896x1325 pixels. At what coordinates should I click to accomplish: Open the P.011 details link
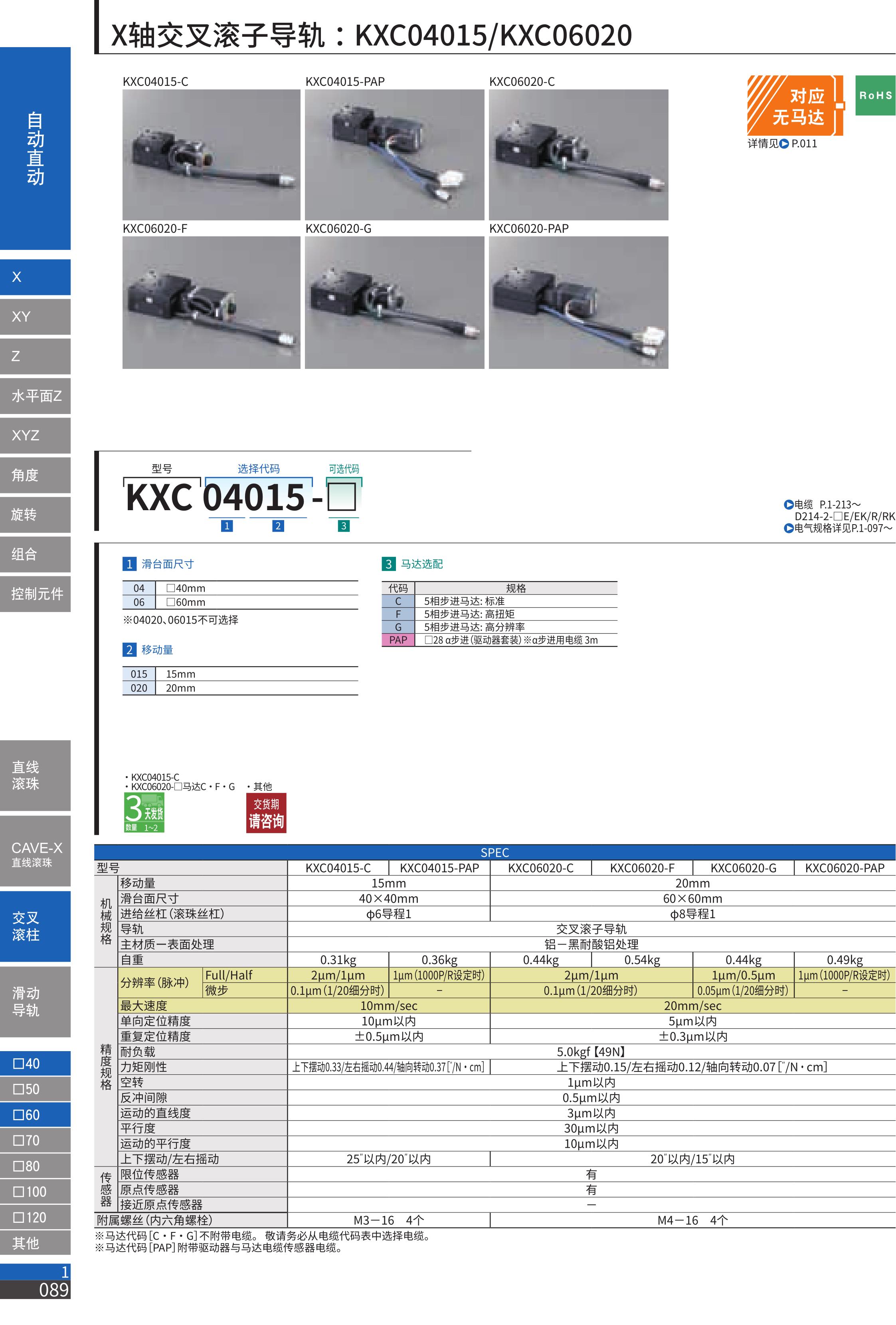click(x=804, y=144)
